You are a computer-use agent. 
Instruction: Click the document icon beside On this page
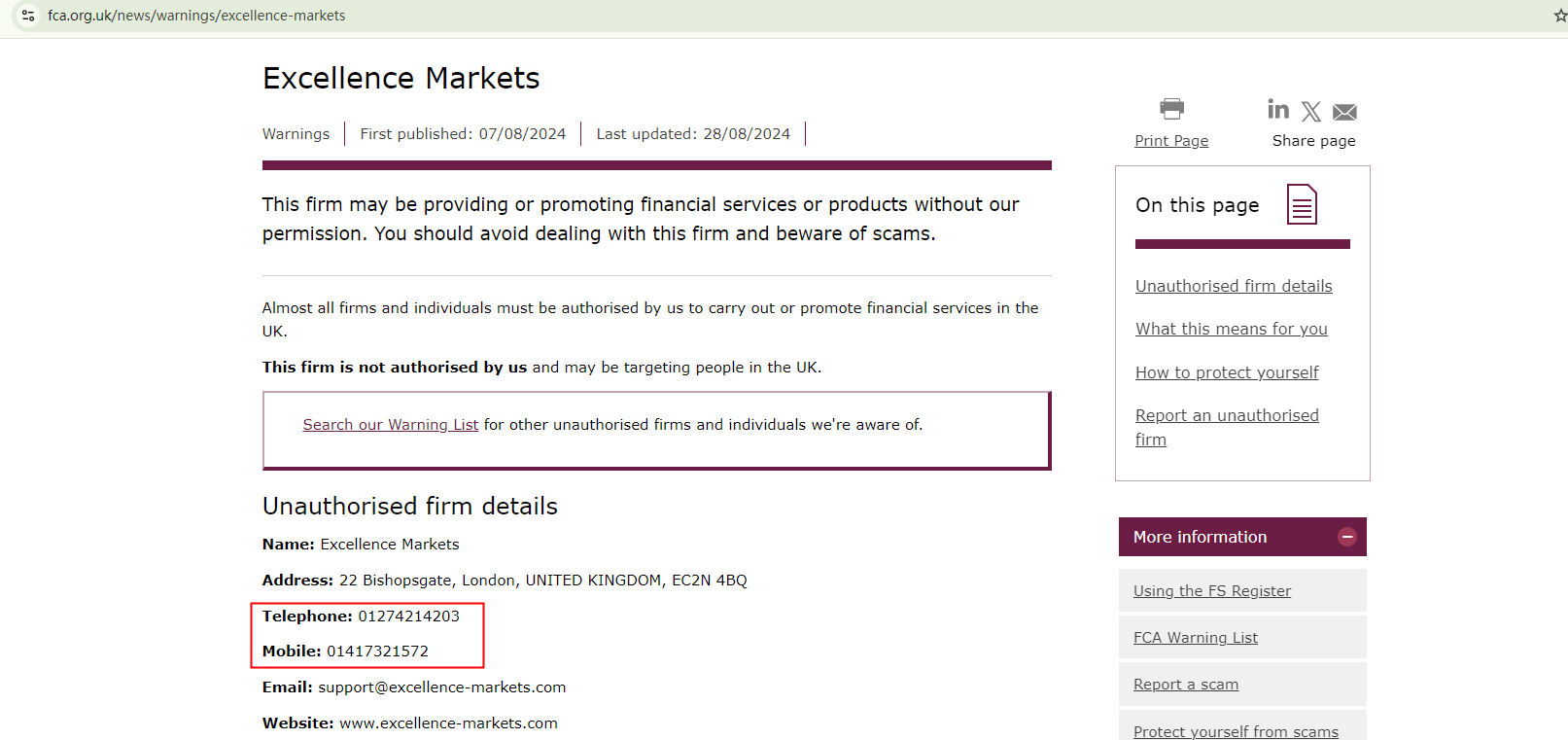tap(1302, 204)
